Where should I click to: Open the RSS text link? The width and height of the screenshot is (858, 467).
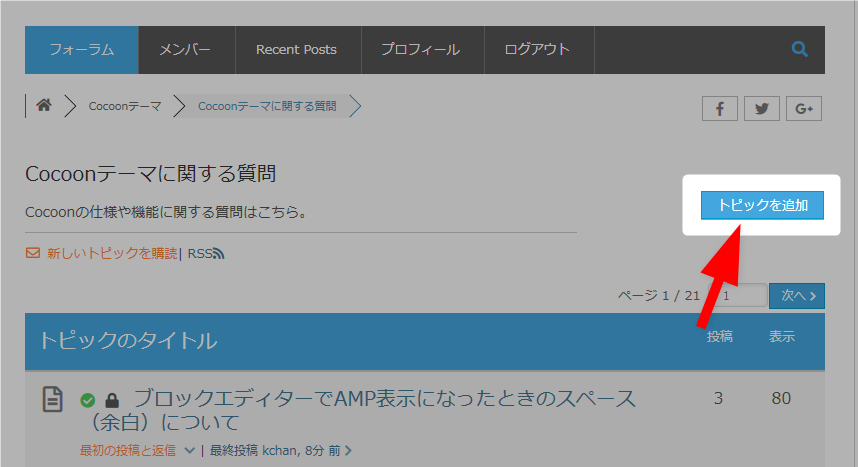pyautogui.click(x=200, y=253)
